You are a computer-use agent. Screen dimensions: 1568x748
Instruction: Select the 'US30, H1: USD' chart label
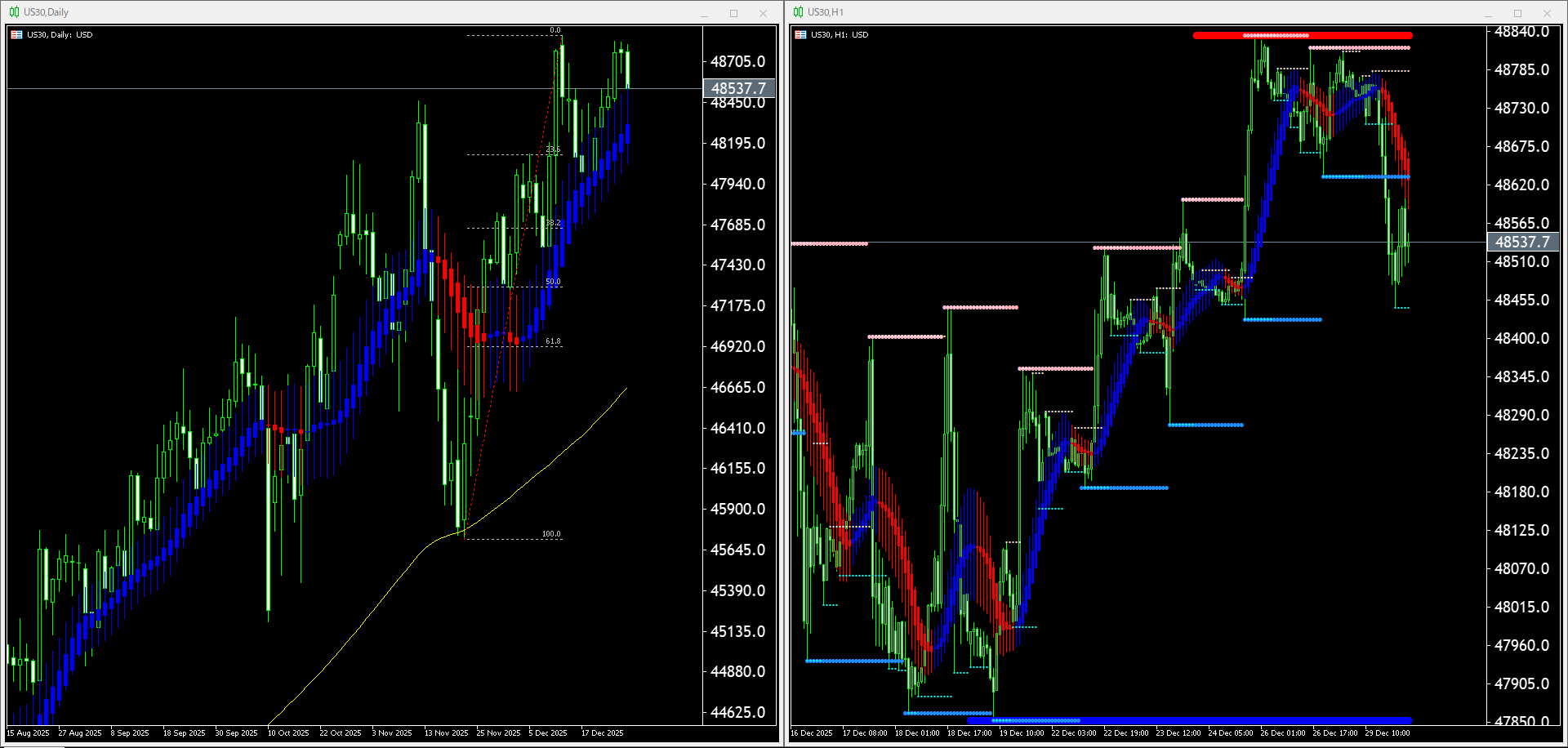pyautogui.click(x=840, y=35)
